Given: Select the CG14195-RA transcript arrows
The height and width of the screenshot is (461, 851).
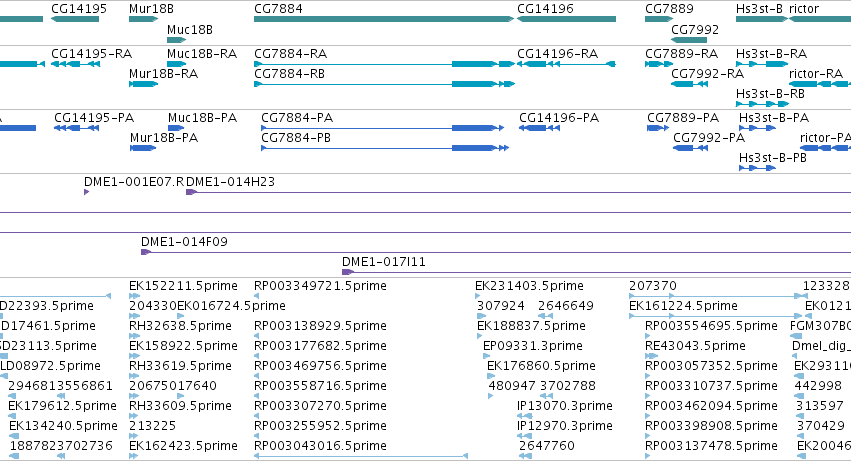Looking at the screenshot, I should (x=75, y=64).
